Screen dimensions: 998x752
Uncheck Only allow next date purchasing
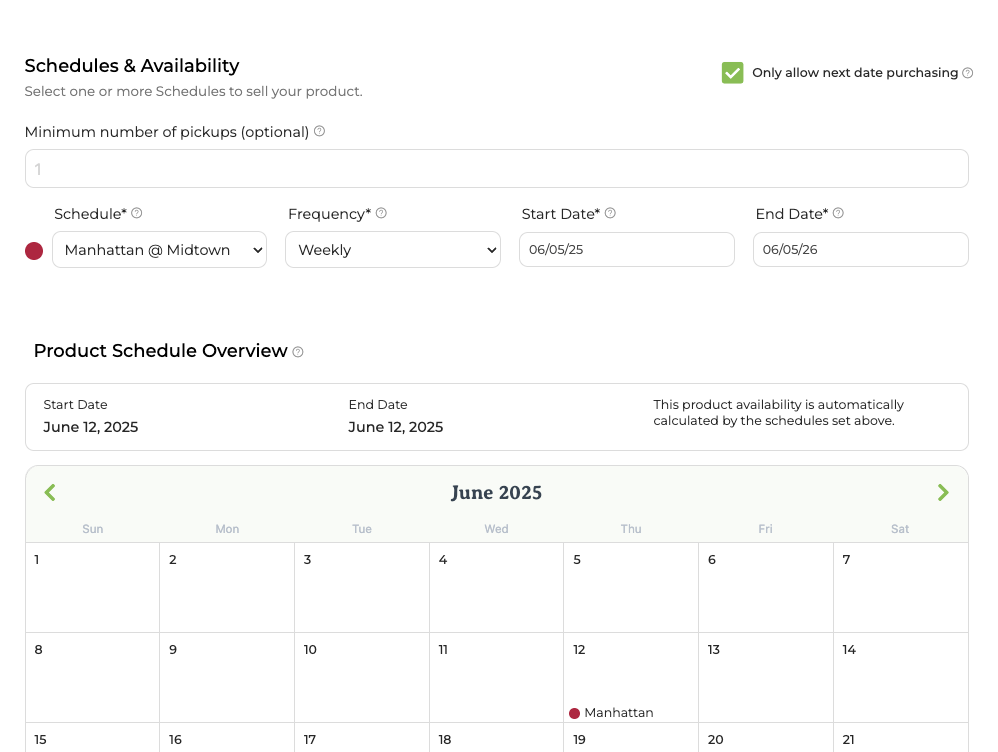[733, 73]
